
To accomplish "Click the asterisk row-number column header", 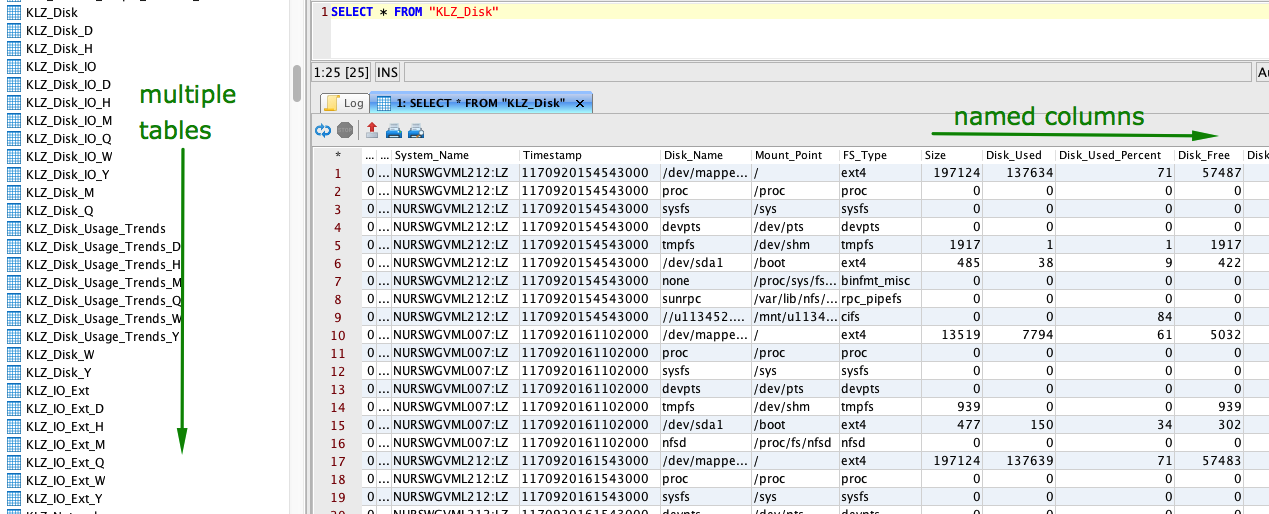I will coord(338,156).
